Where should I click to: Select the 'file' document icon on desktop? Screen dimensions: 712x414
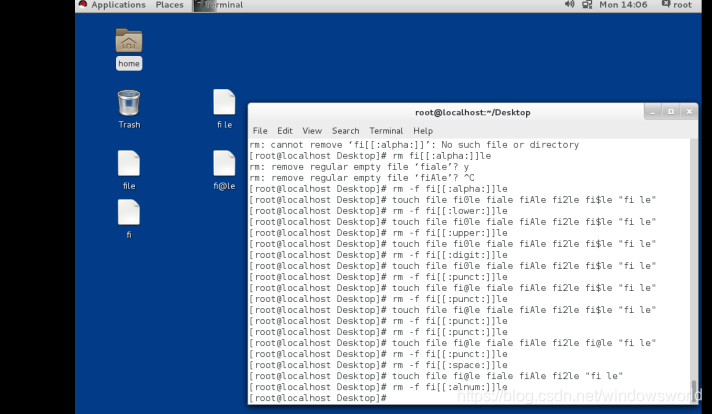[129, 163]
